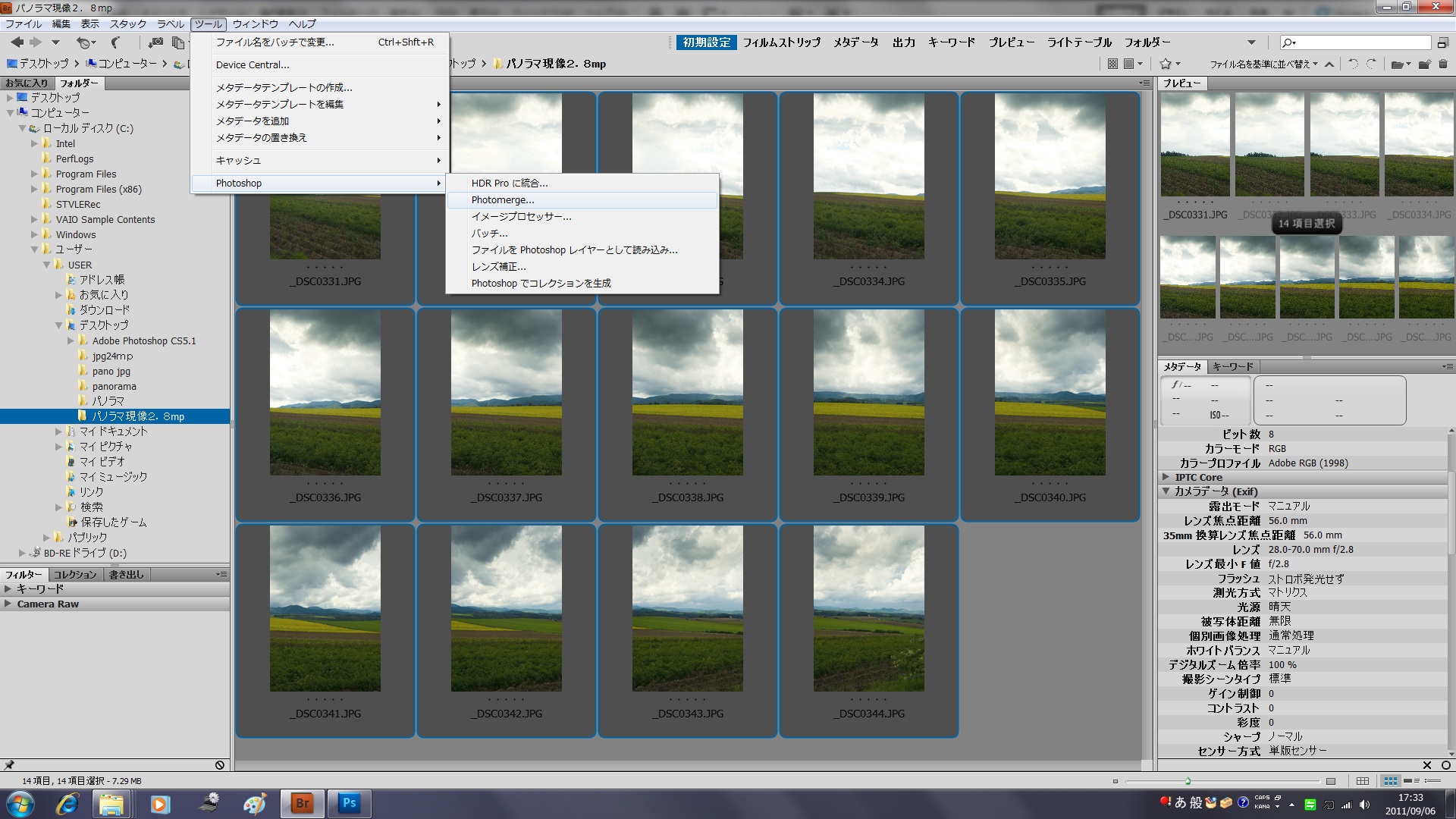Viewport: 1456px width, 819px height.
Task: Toggle the lock thumbnail grid button
Action: pyautogui.click(x=1362, y=781)
